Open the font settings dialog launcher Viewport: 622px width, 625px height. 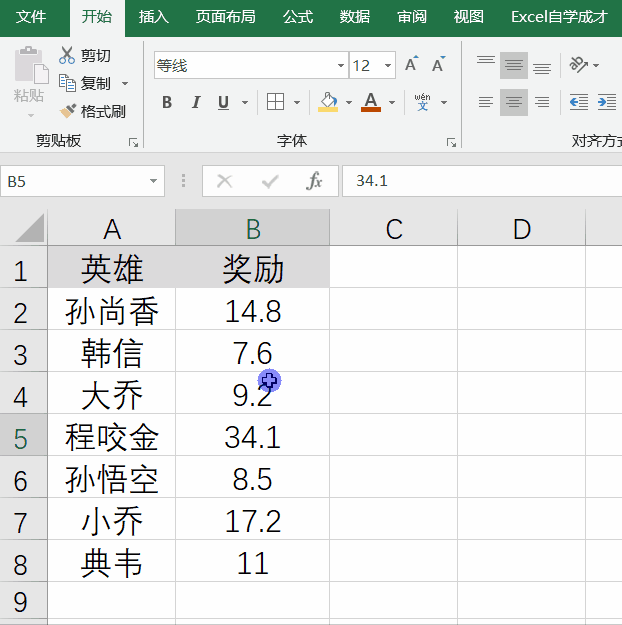451,142
